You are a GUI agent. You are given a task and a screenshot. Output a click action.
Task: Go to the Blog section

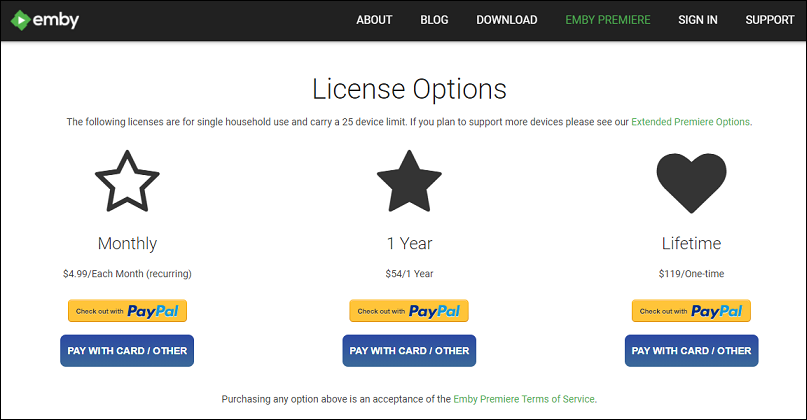(434, 20)
